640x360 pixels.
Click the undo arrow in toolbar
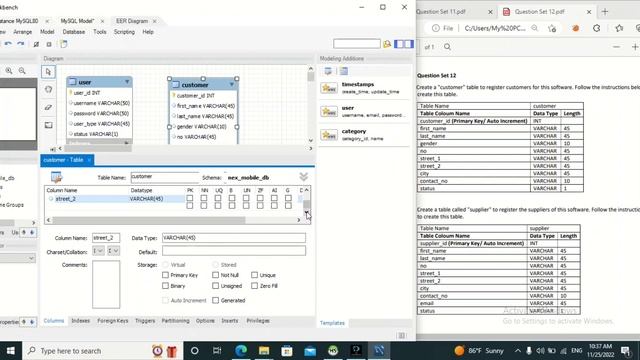(8, 44)
